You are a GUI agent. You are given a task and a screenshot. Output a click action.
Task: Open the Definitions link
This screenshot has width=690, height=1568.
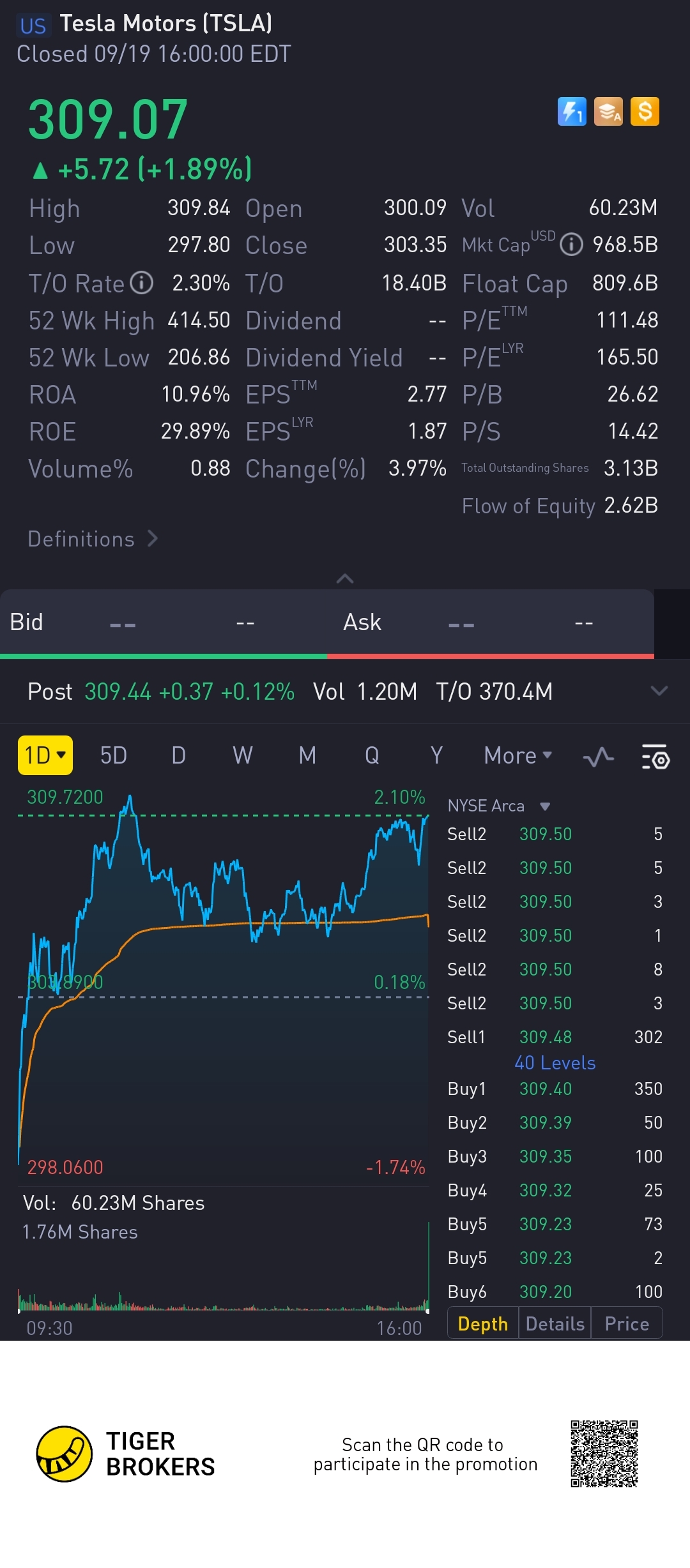pos(93,539)
